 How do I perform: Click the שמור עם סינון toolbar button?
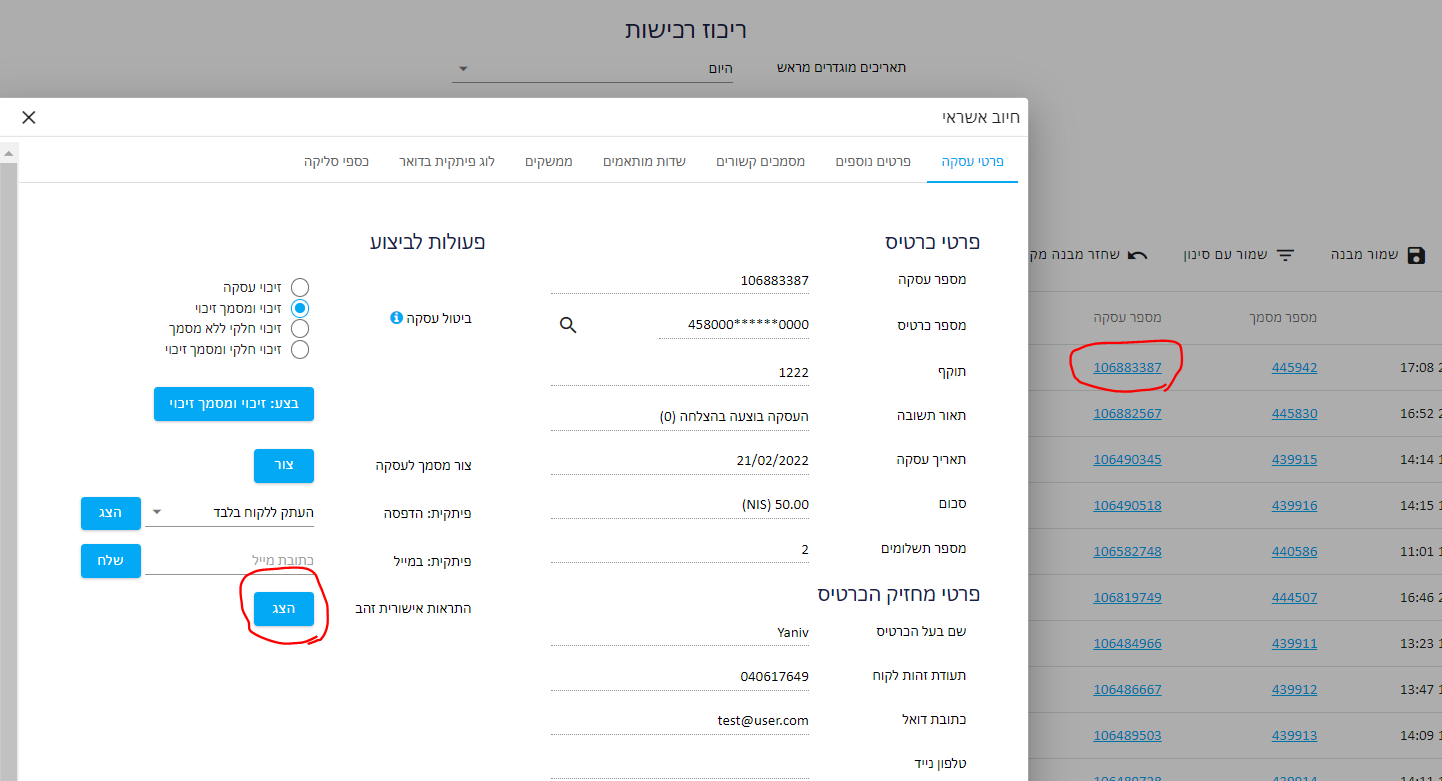point(1239,255)
